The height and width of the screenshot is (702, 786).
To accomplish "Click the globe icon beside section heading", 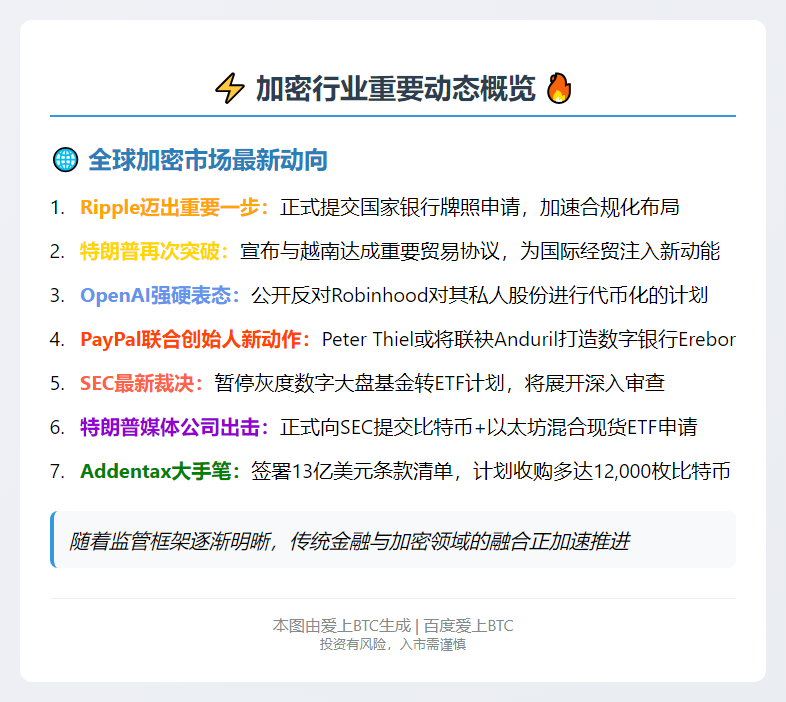I will click(64, 160).
